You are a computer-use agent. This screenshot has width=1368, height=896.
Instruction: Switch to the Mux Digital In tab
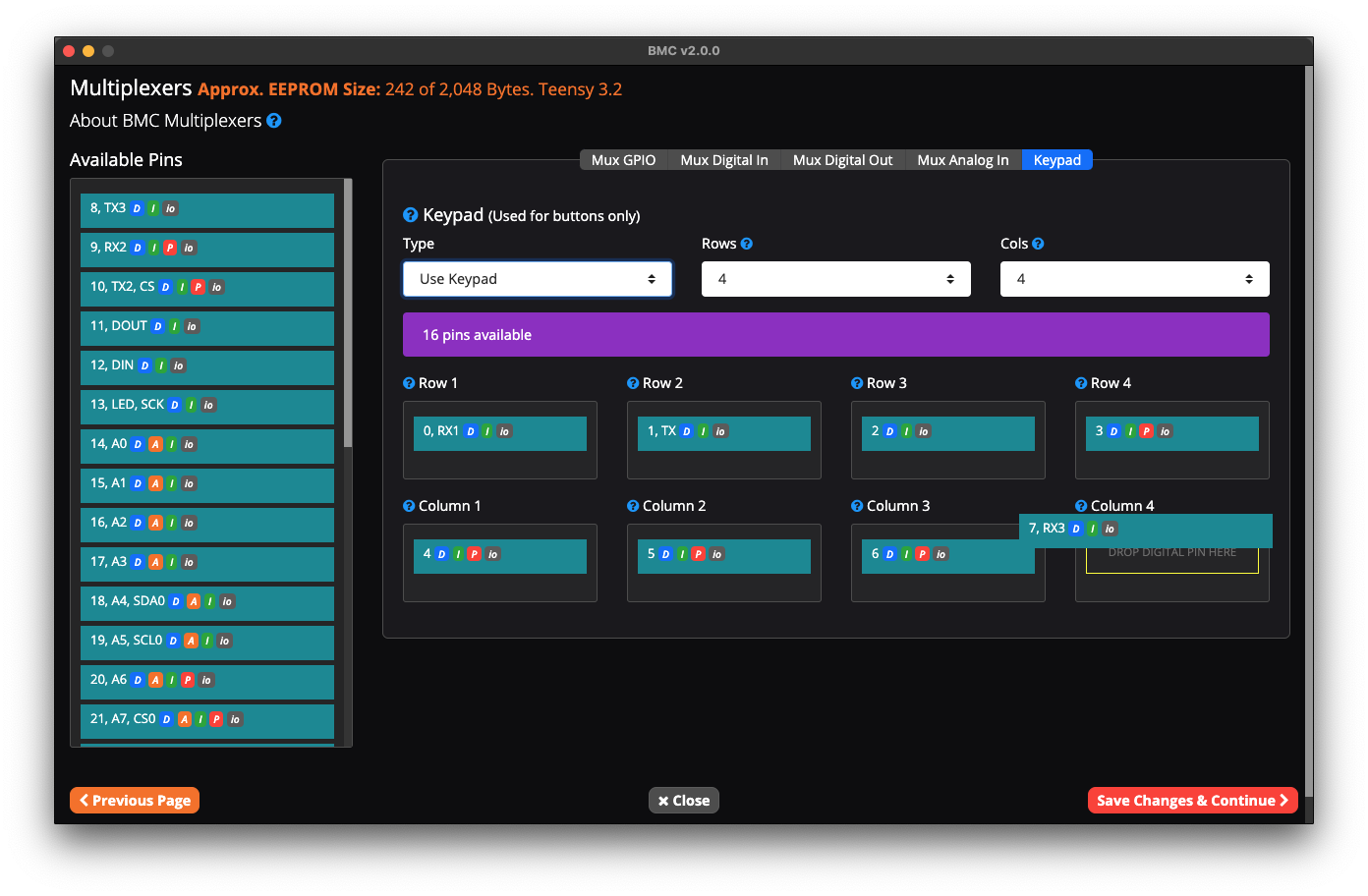click(724, 160)
